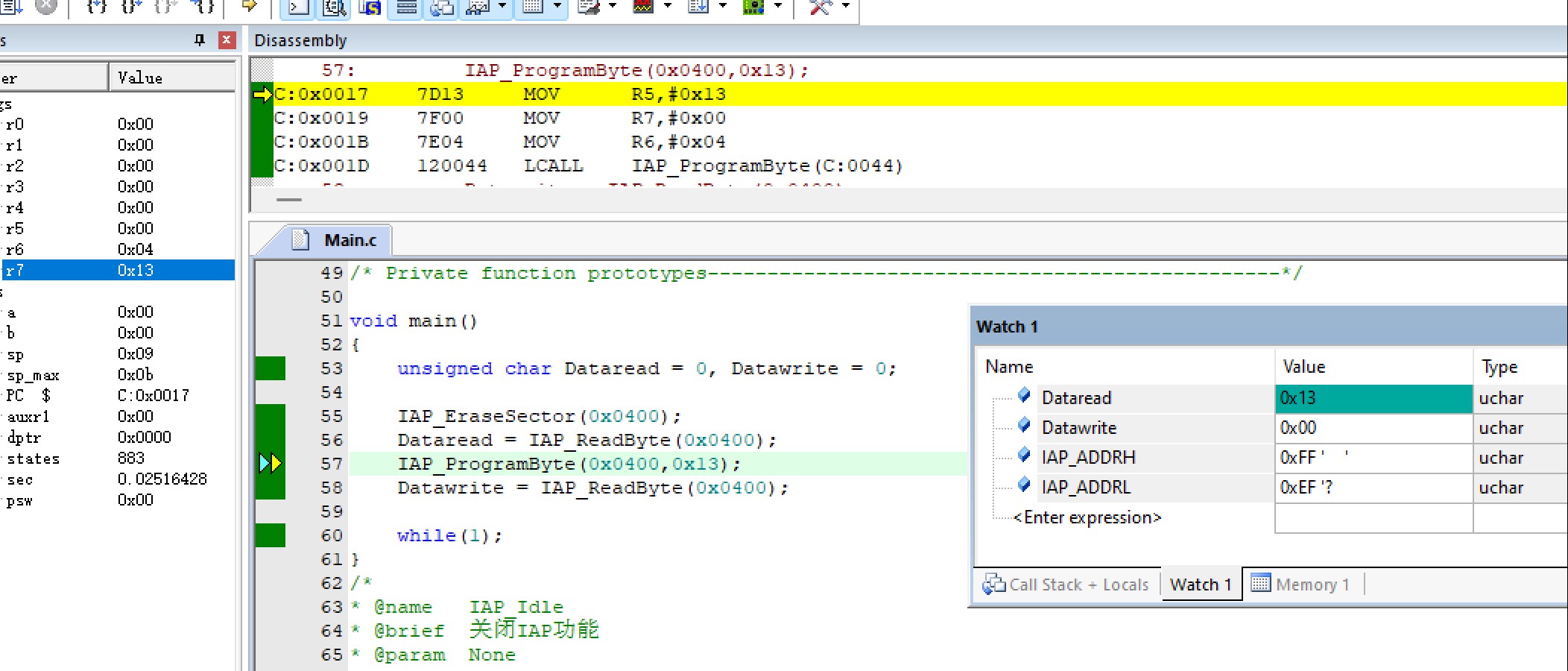
Task: Open Trace windows dropdown arrow
Action: (x=722, y=6)
